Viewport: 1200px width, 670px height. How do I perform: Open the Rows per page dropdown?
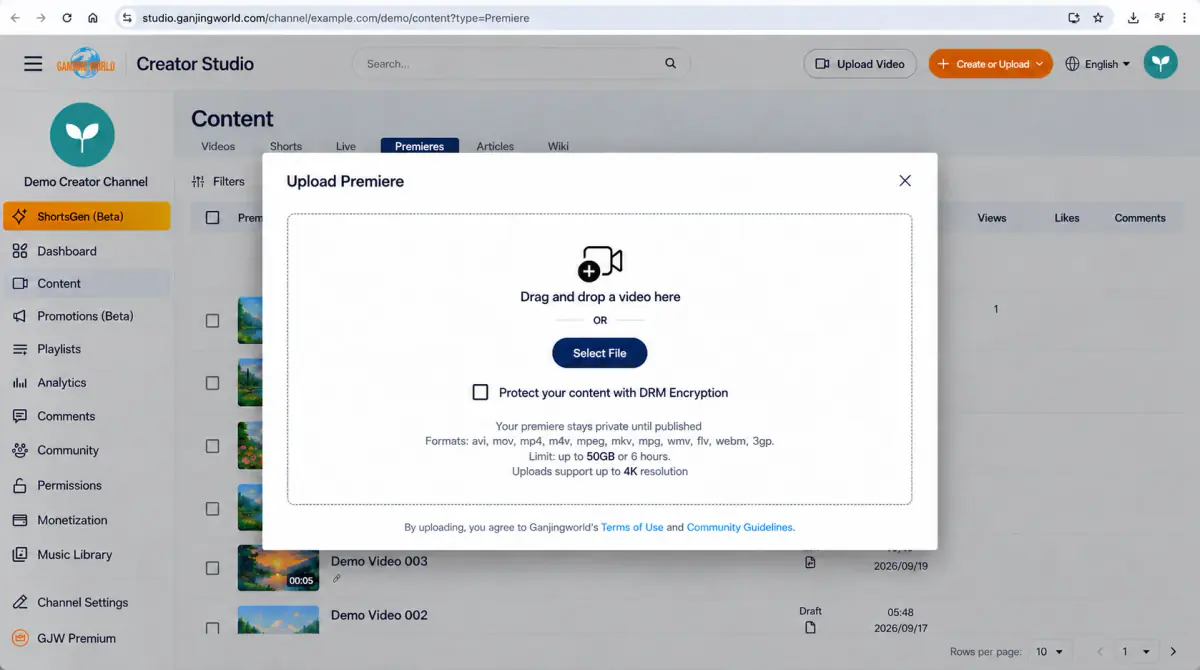(1049, 651)
